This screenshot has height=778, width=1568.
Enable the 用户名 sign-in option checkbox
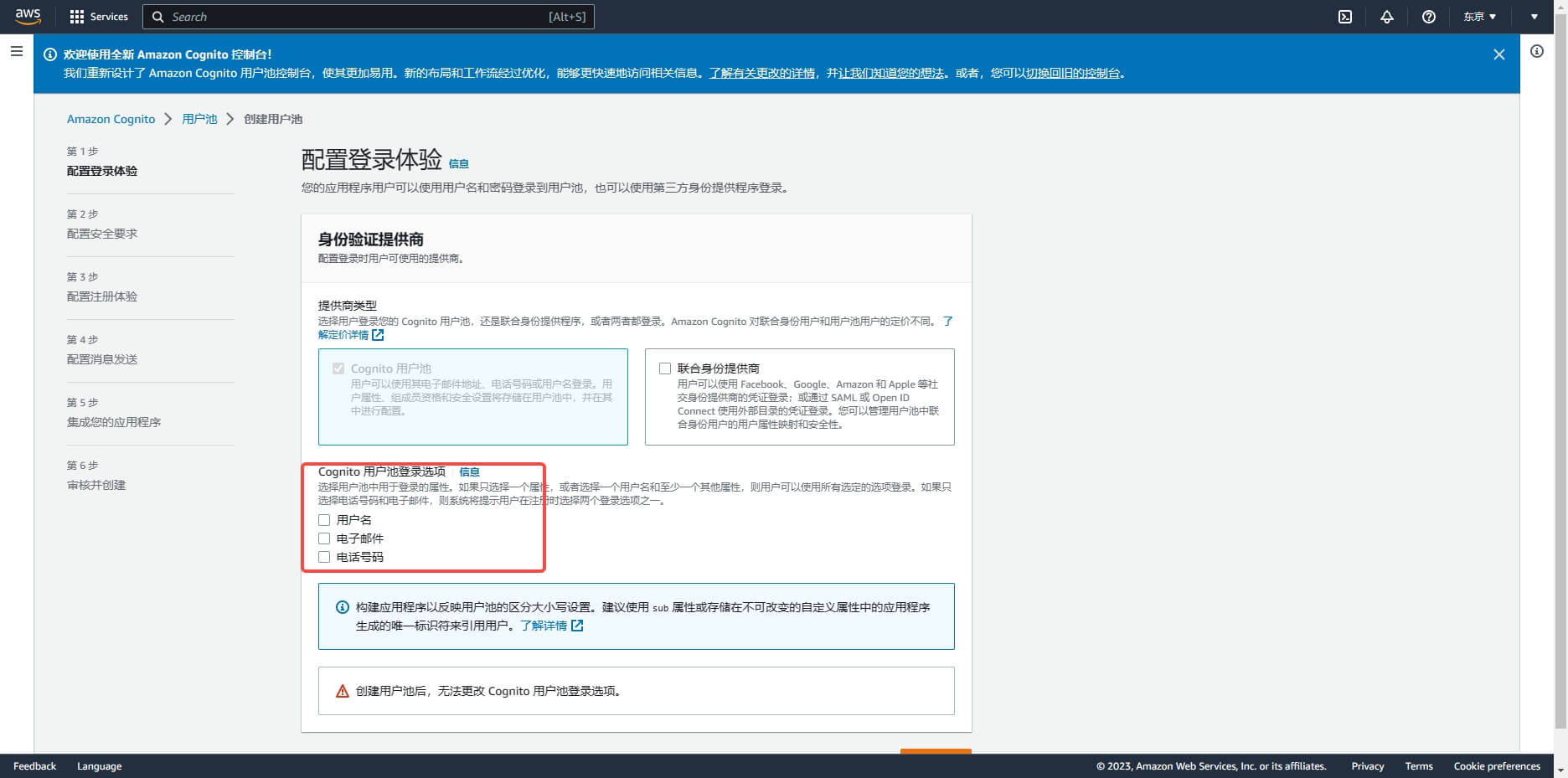[x=324, y=520]
